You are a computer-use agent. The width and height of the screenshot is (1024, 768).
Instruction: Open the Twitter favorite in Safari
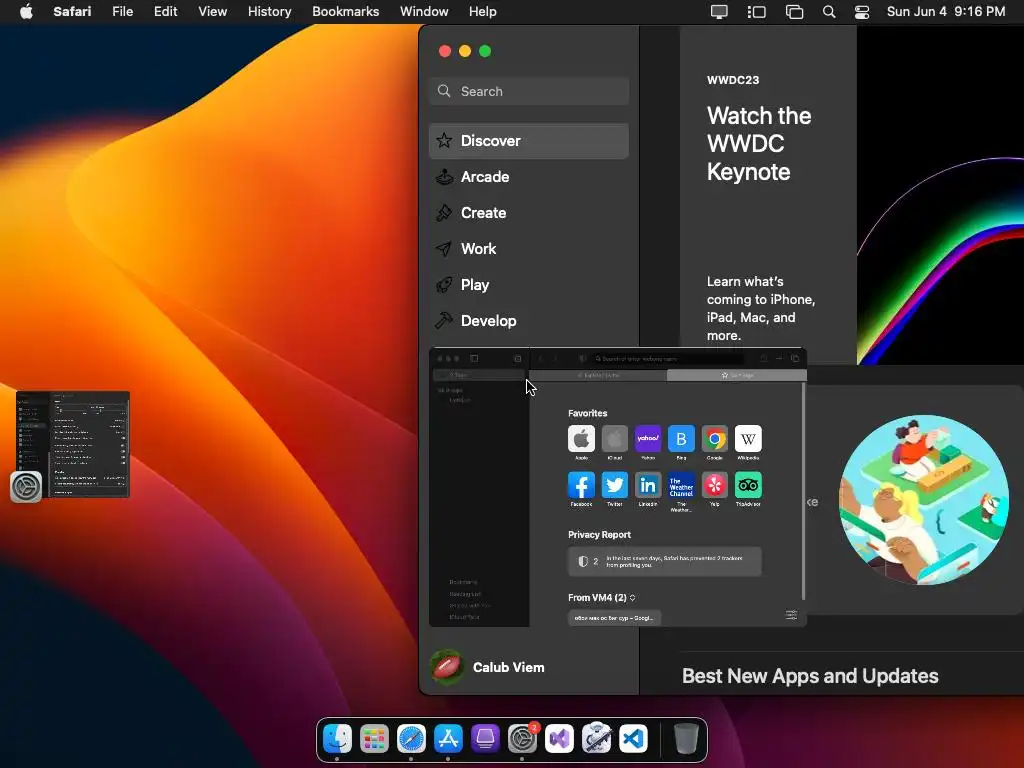click(615, 485)
